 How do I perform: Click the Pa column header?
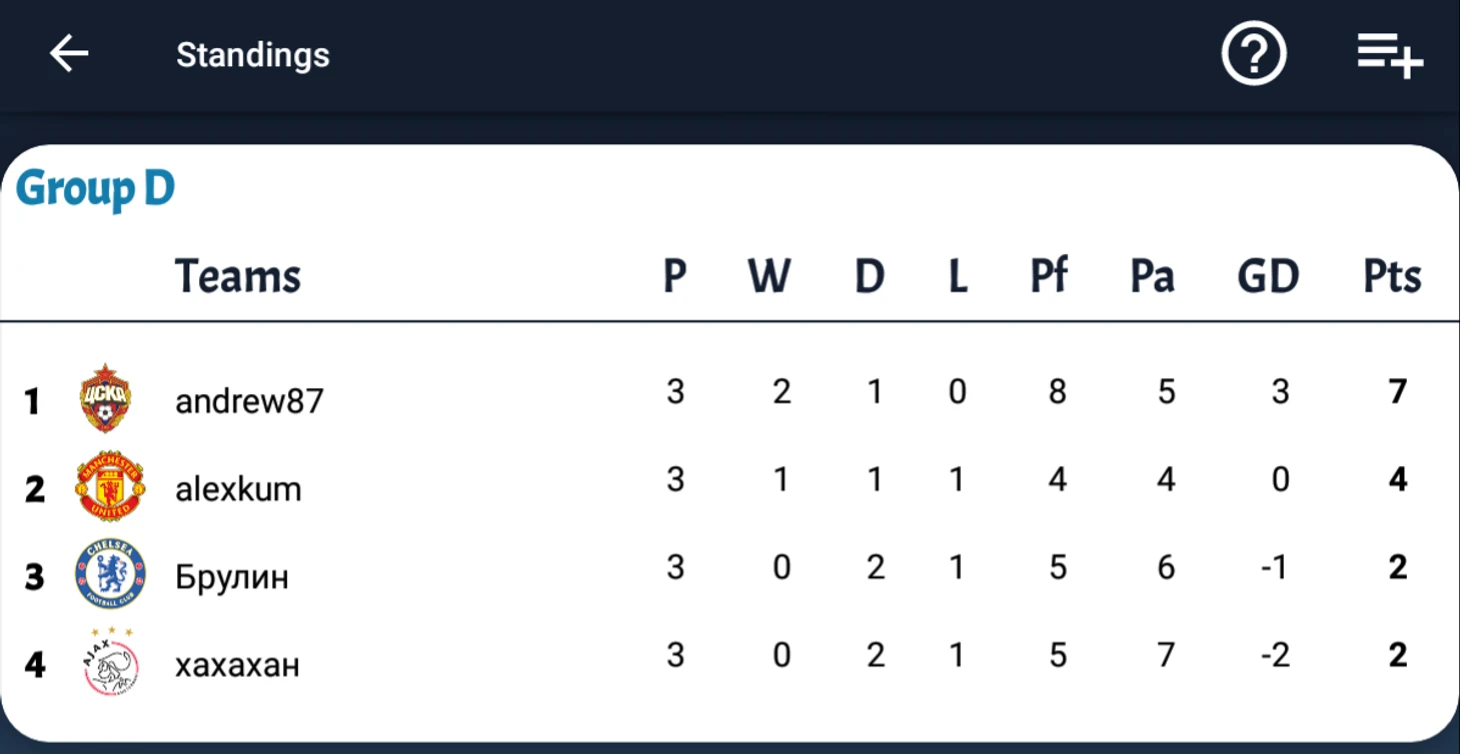[1152, 275]
